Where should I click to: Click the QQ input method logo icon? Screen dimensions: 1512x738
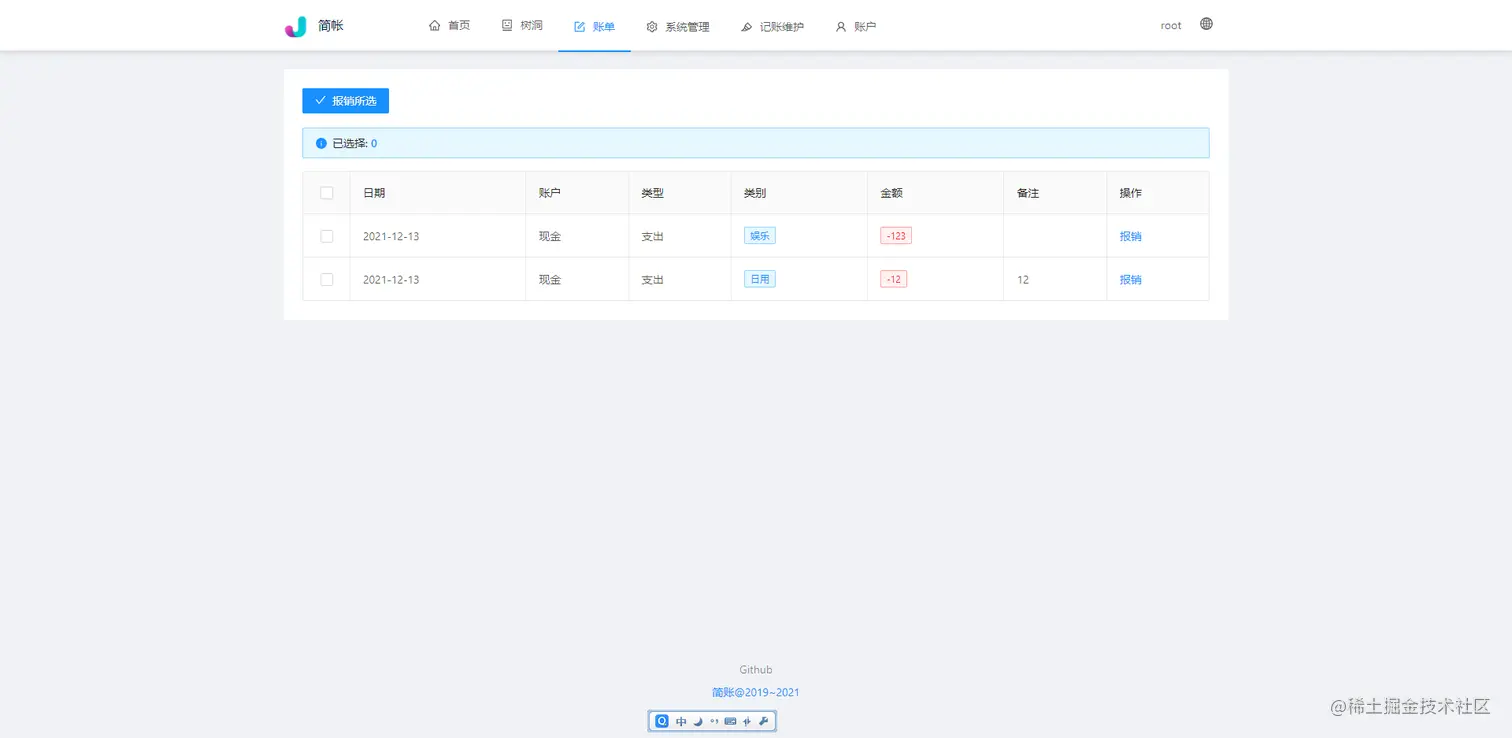662,721
